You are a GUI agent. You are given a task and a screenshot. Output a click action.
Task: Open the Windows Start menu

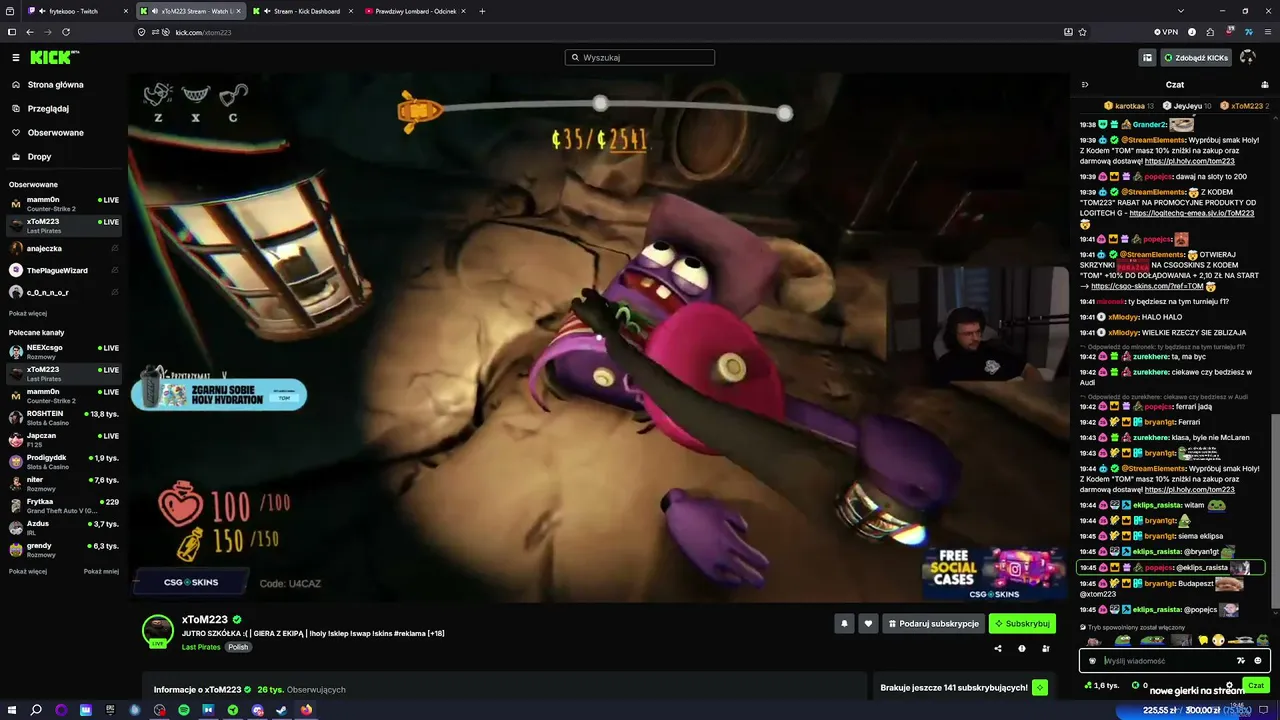(x=12, y=710)
